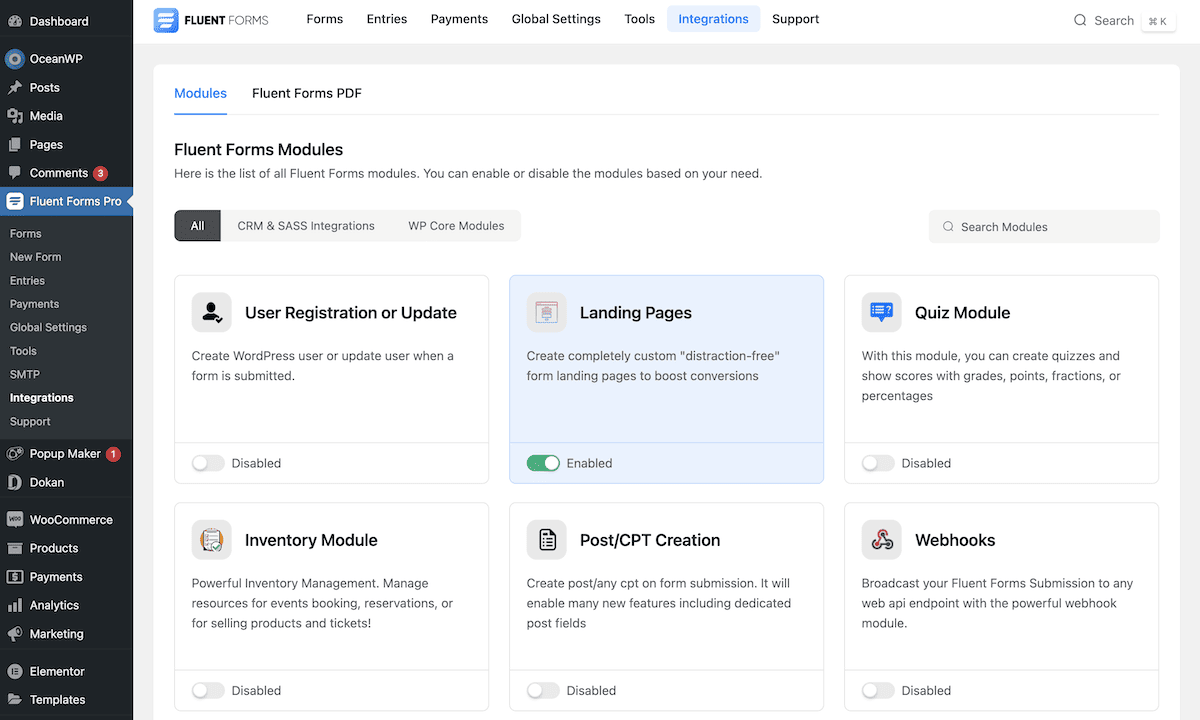
Task: Open Global Settings in sidebar submenu
Action: coord(48,327)
